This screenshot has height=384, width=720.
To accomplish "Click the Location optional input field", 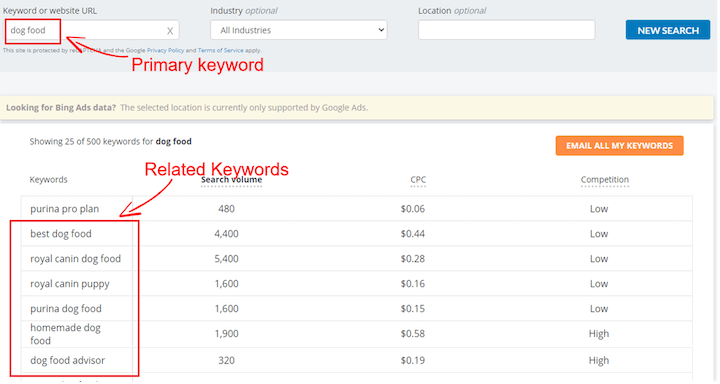I will tap(506, 30).
